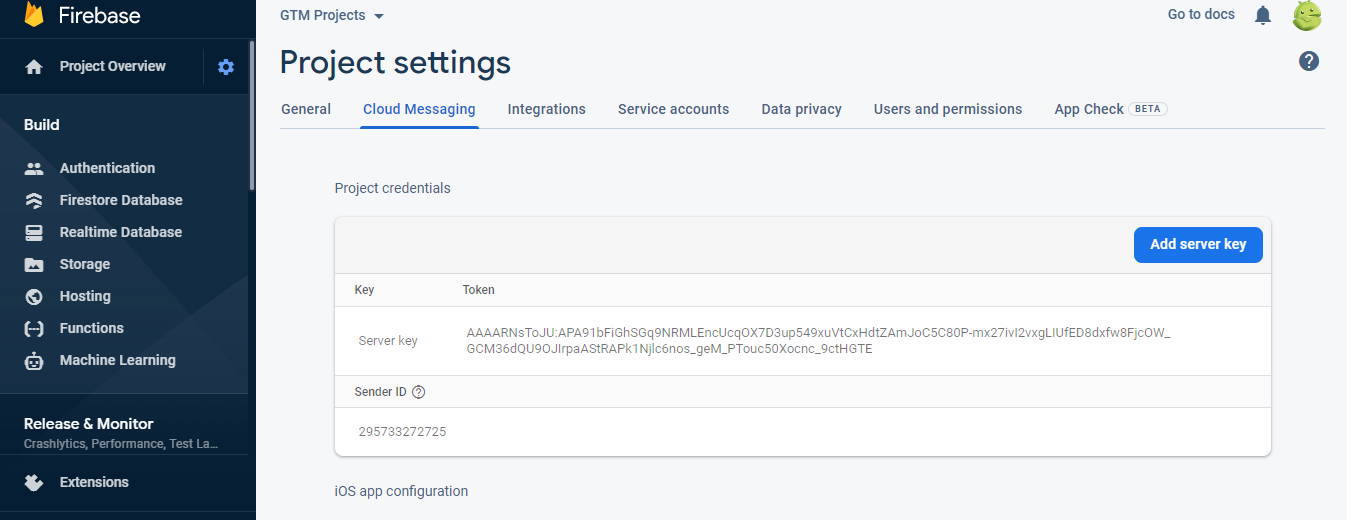Open Realtime Database in sidebar
The width and height of the screenshot is (1347, 520).
[x=121, y=232]
